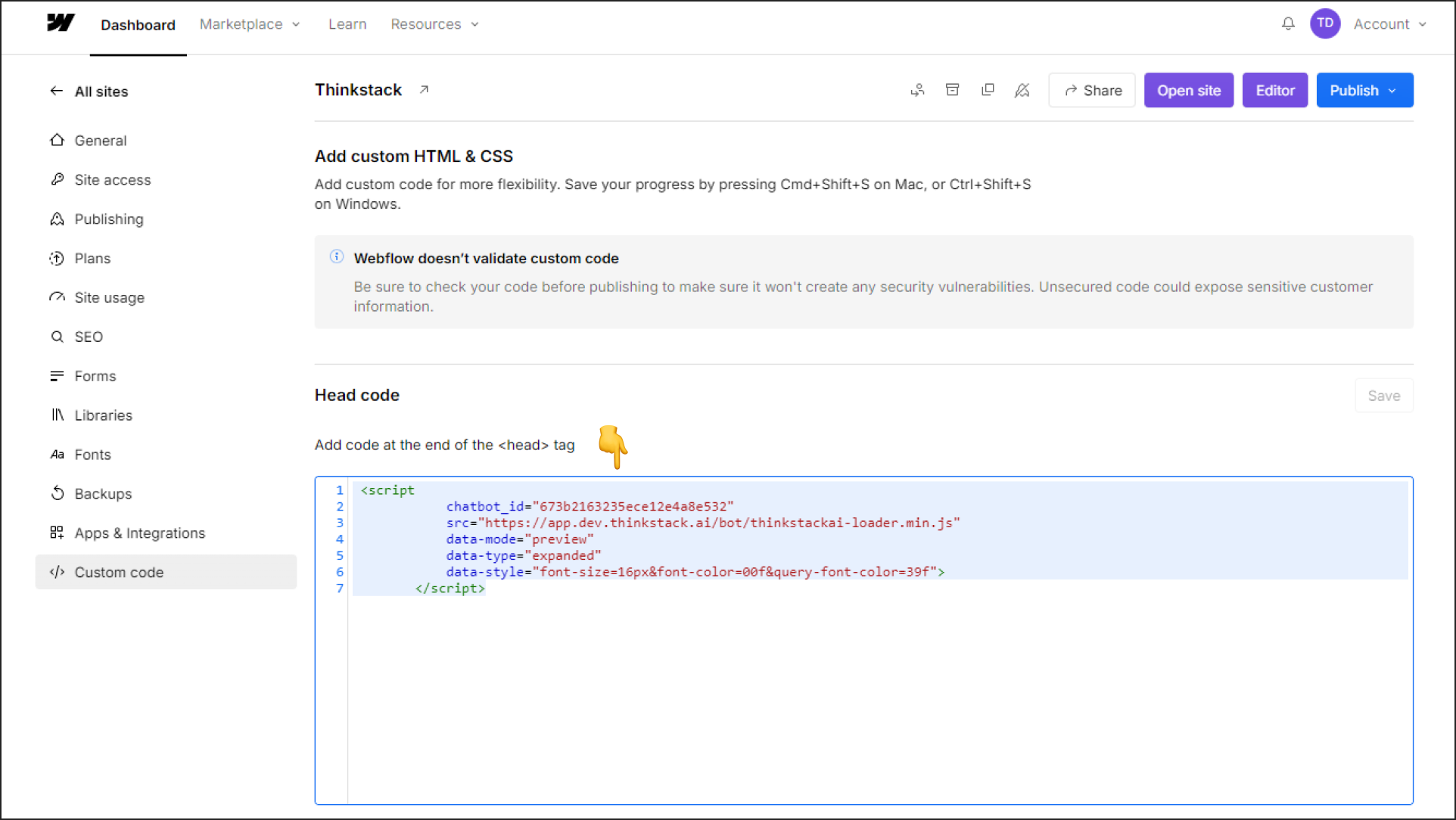Click the Backups restore icon

tap(57, 493)
